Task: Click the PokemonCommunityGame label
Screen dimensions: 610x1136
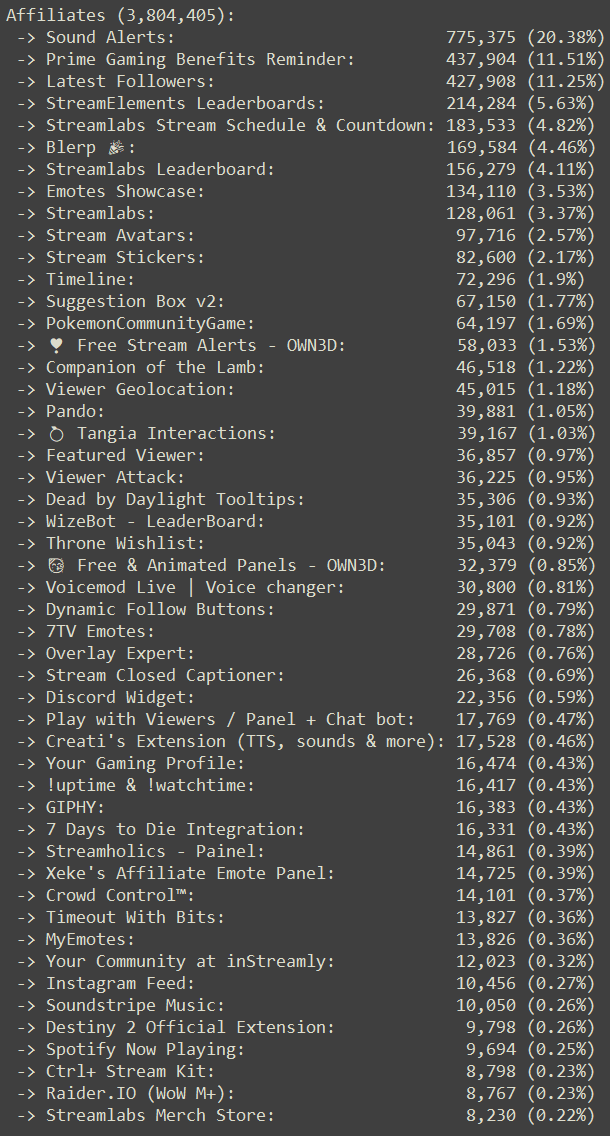Action: (x=151, y=323)
